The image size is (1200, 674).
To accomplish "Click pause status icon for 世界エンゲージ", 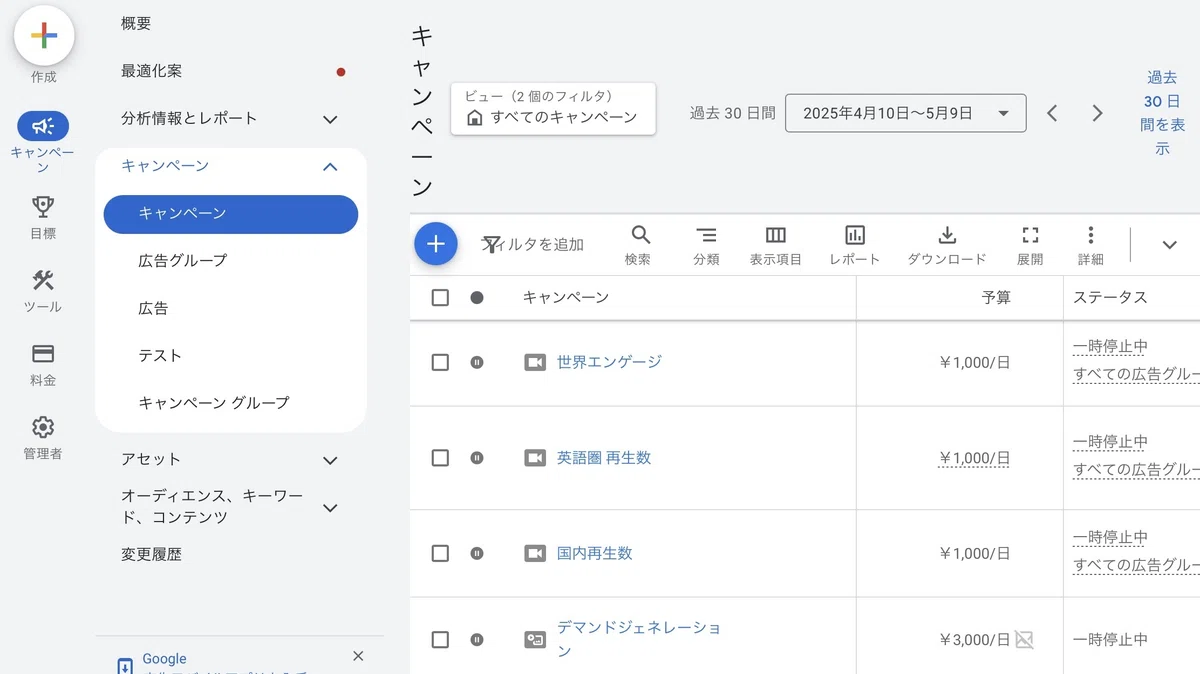I will click(x=477, y=362).
